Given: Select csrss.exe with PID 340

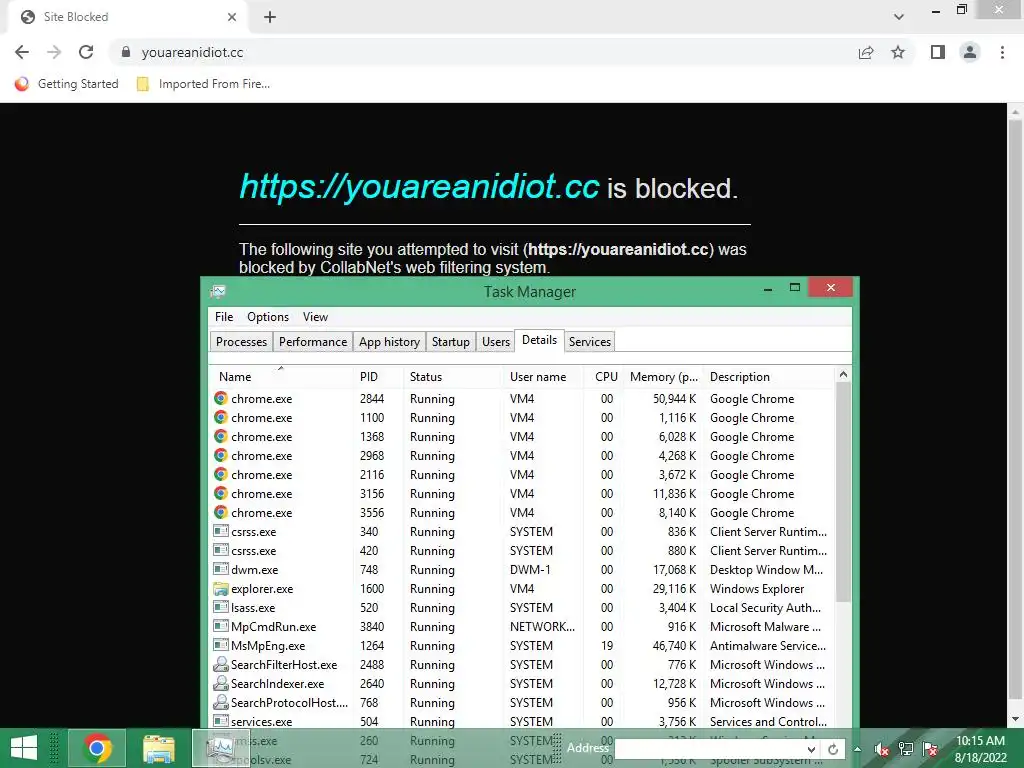Looking at the screenshot, I should [x=522, y=532].
